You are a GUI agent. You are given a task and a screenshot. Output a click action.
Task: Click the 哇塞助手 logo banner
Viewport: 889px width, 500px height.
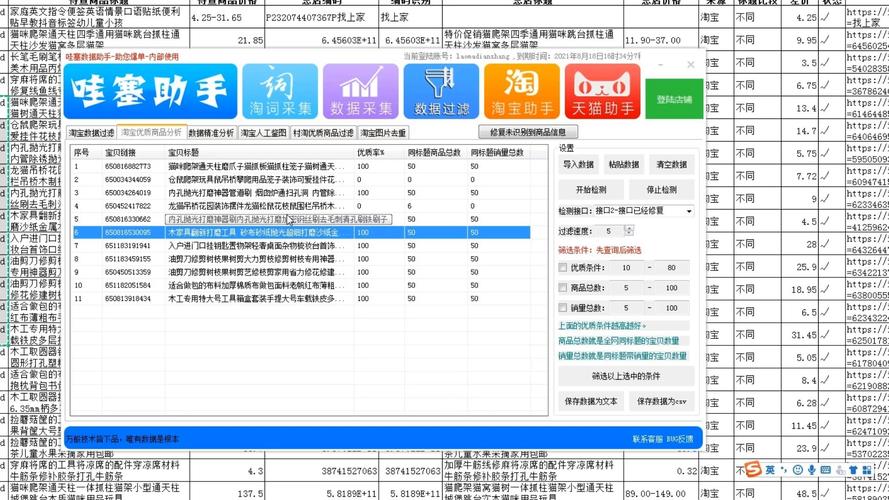click(x=150, y=91)
